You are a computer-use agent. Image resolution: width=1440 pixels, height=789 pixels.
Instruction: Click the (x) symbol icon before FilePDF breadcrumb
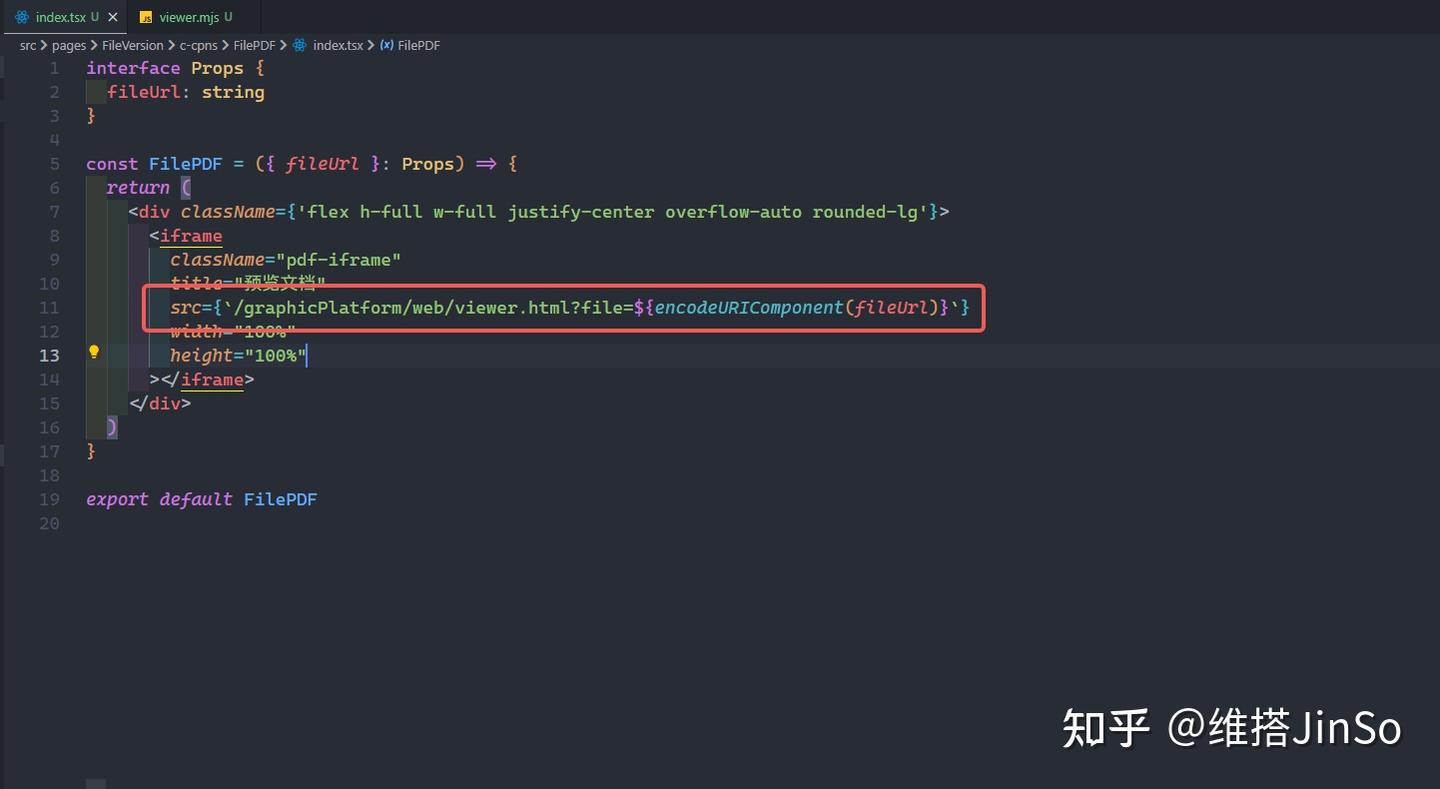(386, 45)
